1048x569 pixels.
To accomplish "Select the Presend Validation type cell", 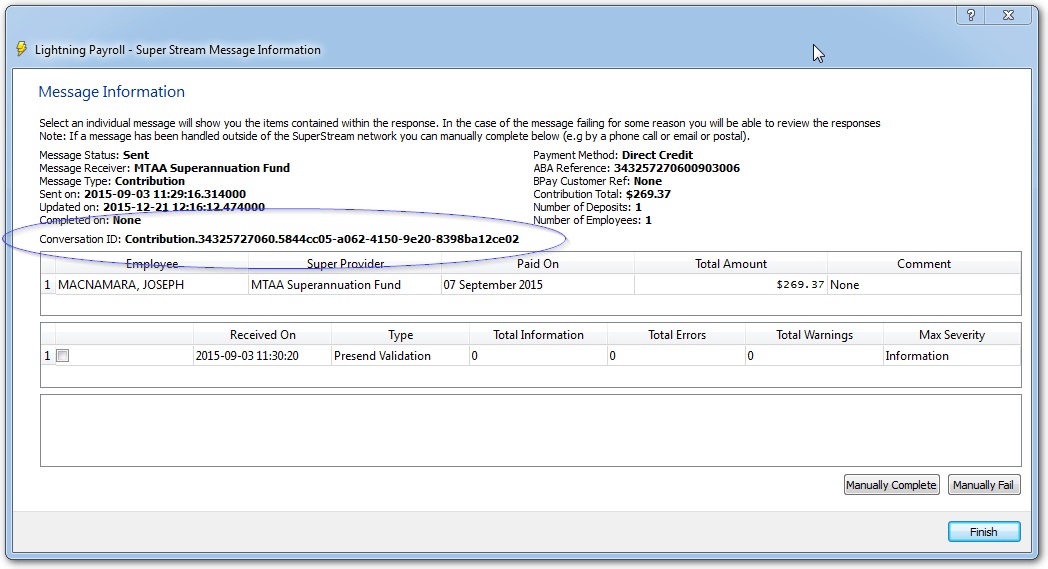I will (400, 356).
